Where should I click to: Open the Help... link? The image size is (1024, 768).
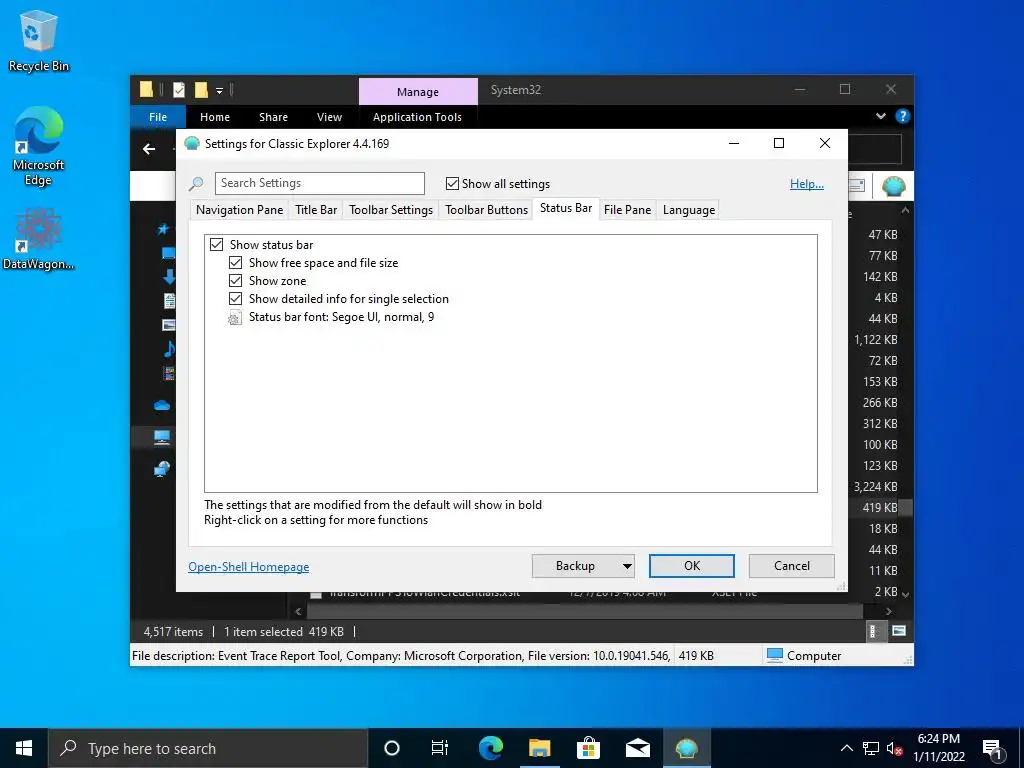(807, 184)
